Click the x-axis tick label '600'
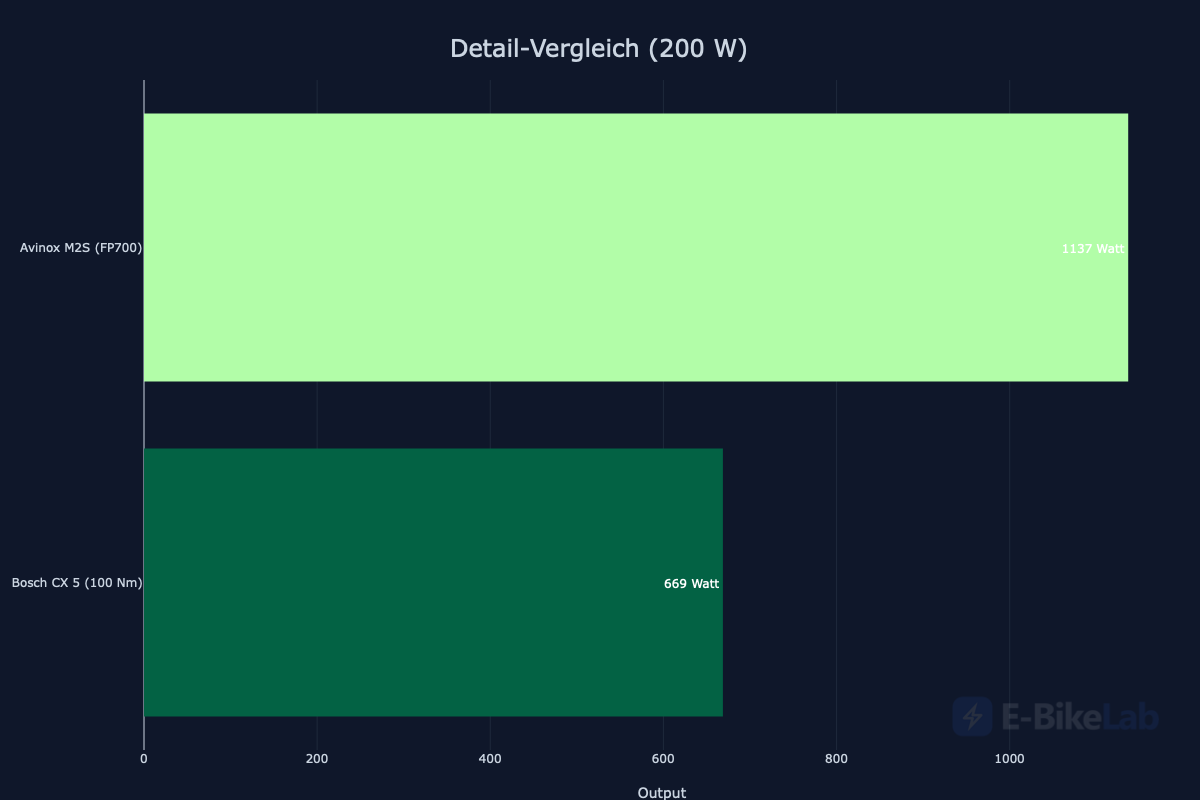1200x800 pixels. 663,759
